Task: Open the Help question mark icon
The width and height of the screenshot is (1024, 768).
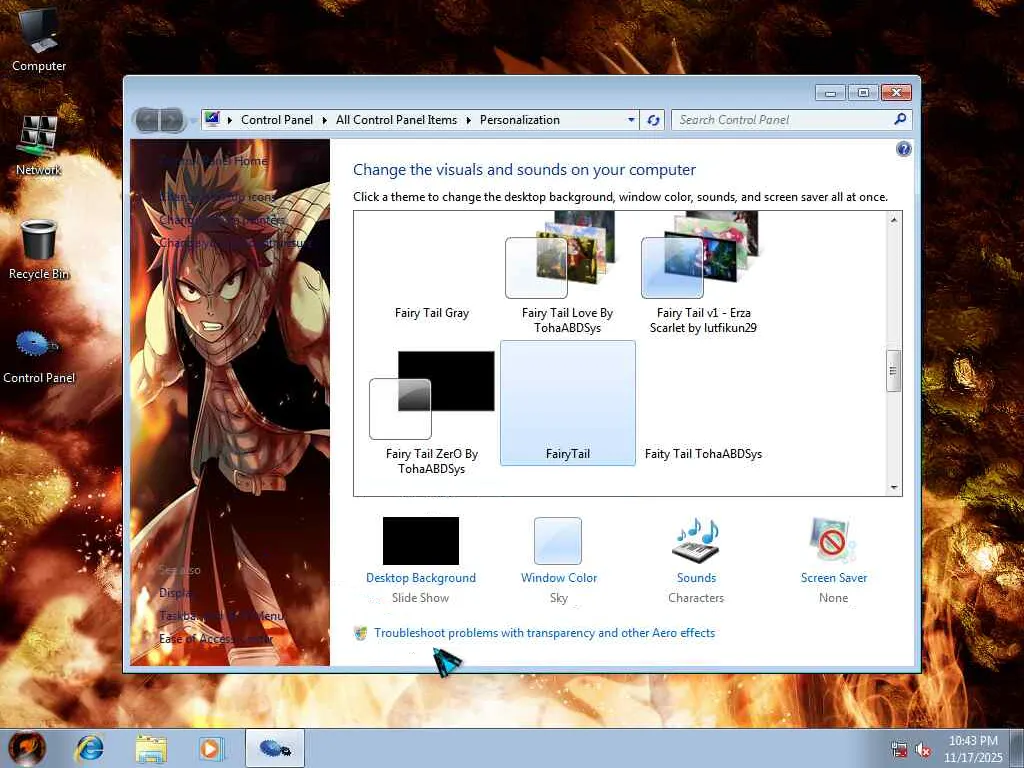Action: point(903,150)
